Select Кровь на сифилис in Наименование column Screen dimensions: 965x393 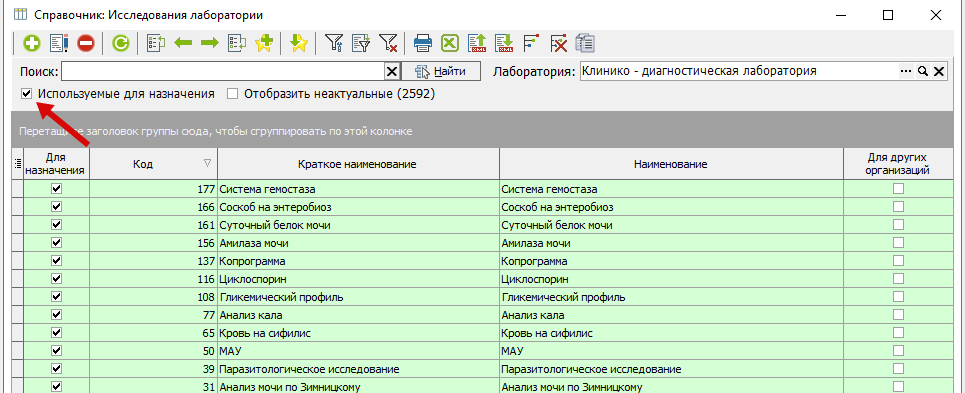[671, 333]
